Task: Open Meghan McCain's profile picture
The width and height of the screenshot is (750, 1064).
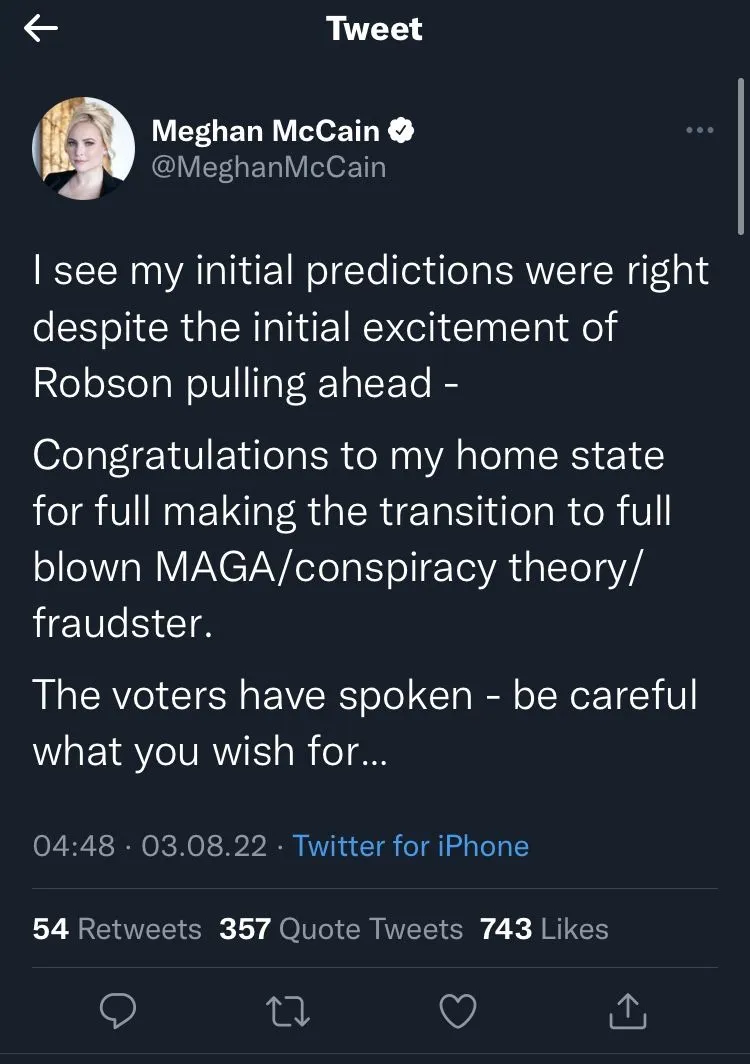Action: point(84,148)
